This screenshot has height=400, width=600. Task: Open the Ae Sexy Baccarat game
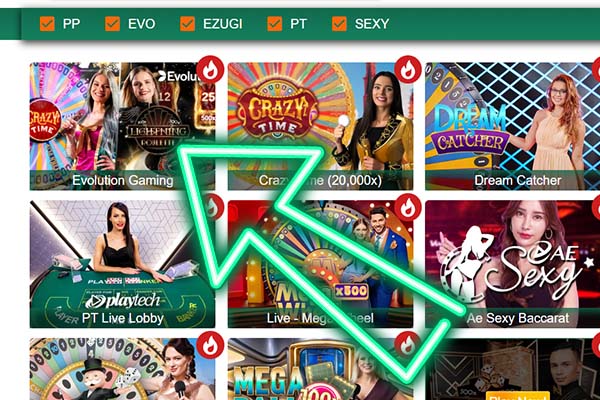(513, 264)
